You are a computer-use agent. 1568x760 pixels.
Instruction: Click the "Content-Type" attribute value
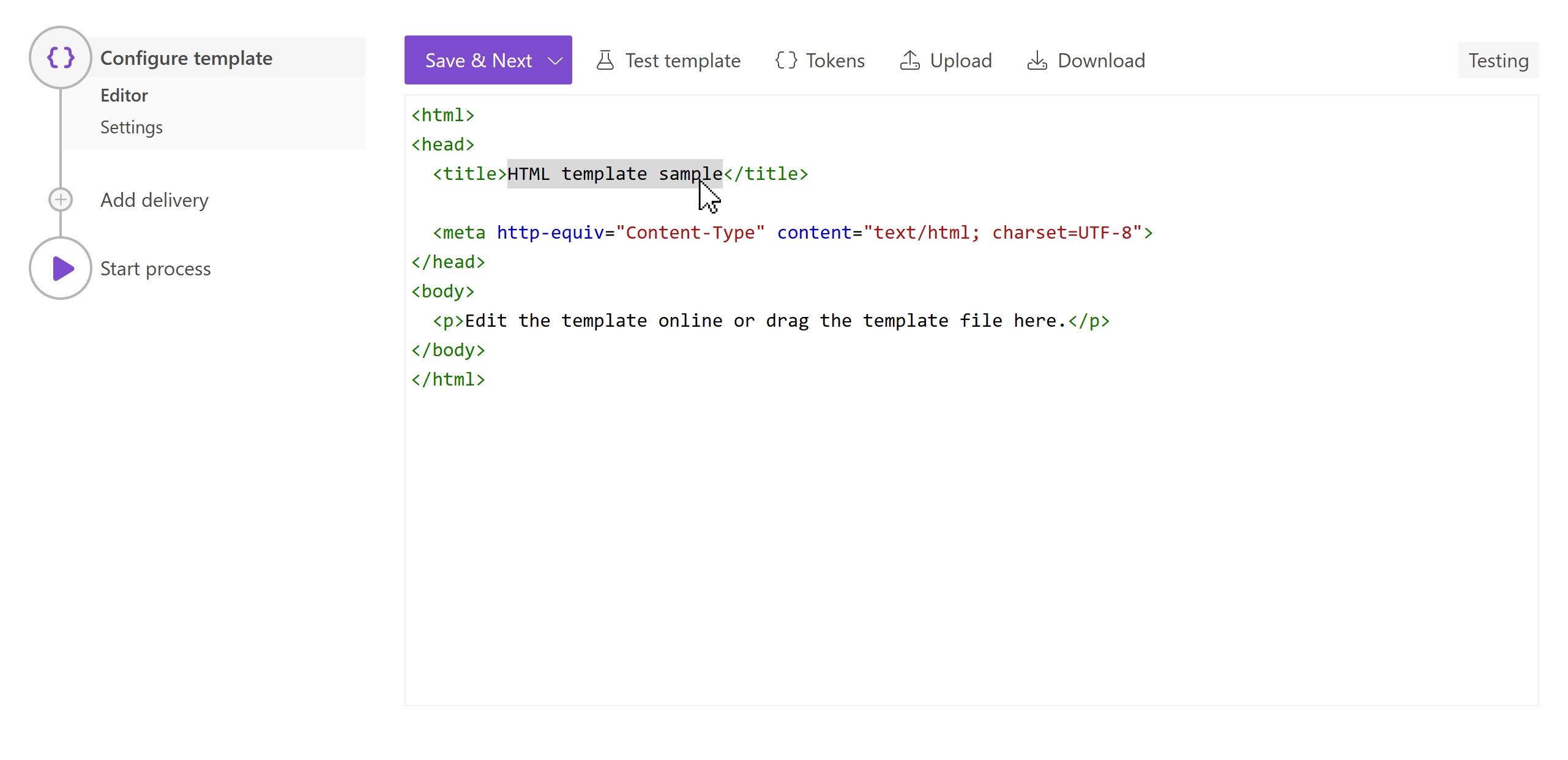pyautogui.click(x=690, y=233)
